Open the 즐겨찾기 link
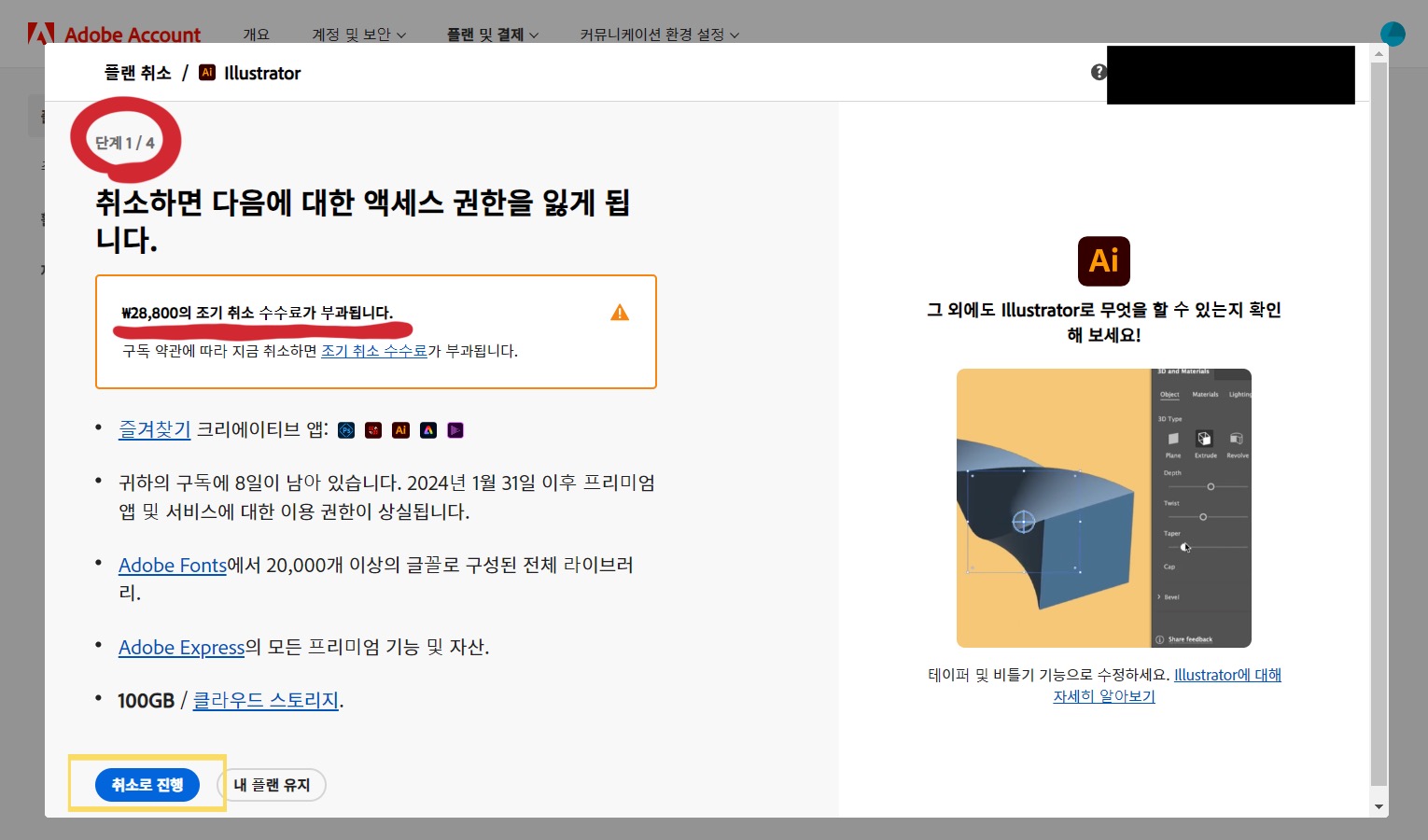The image size is (1428, 840). [x=154, y=429]
